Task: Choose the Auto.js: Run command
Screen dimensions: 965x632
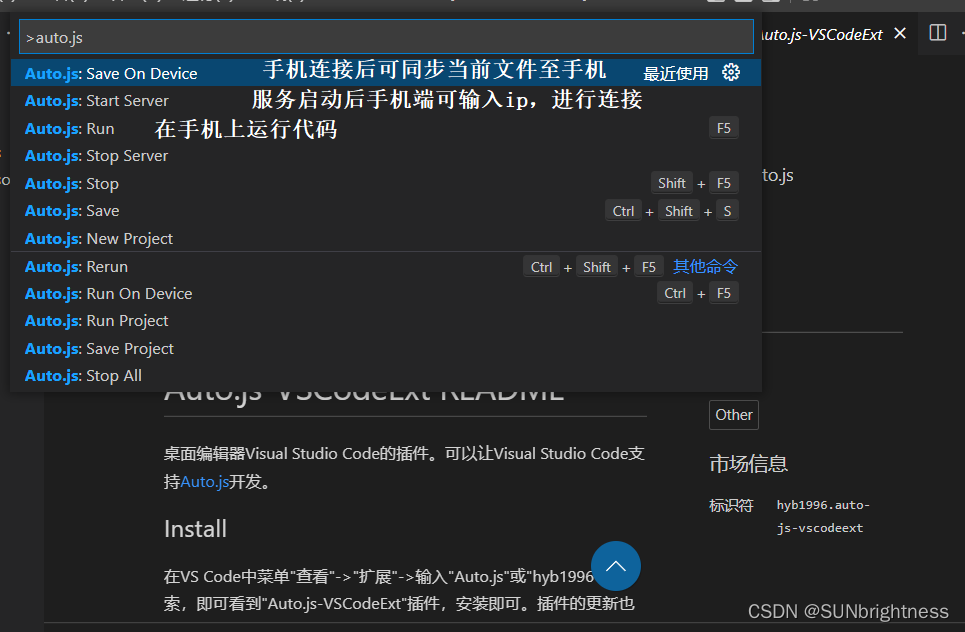Action: coord(386,128)
